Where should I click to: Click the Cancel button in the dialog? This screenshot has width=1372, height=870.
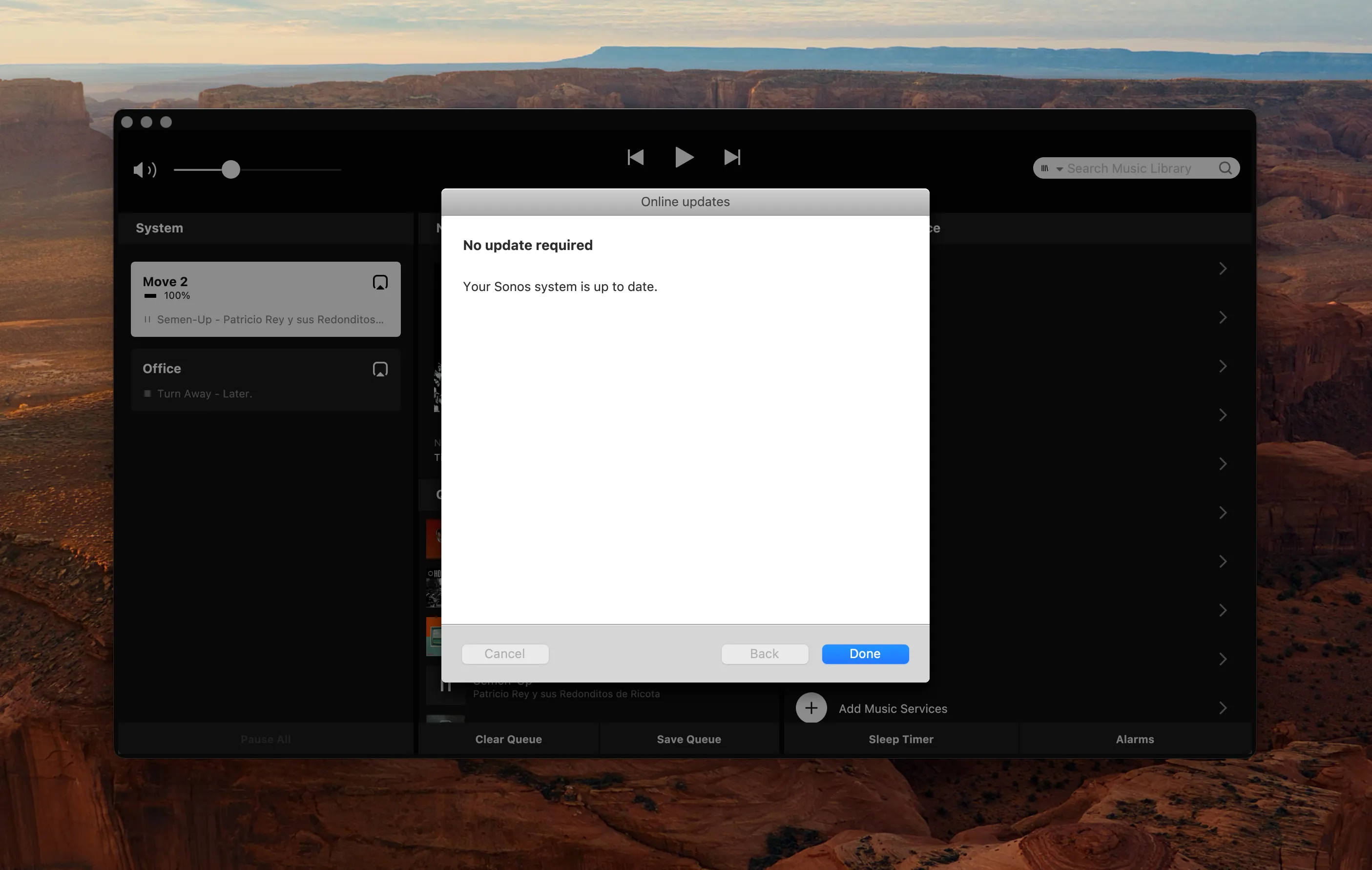pyautogui.click(x=505, y=654)
